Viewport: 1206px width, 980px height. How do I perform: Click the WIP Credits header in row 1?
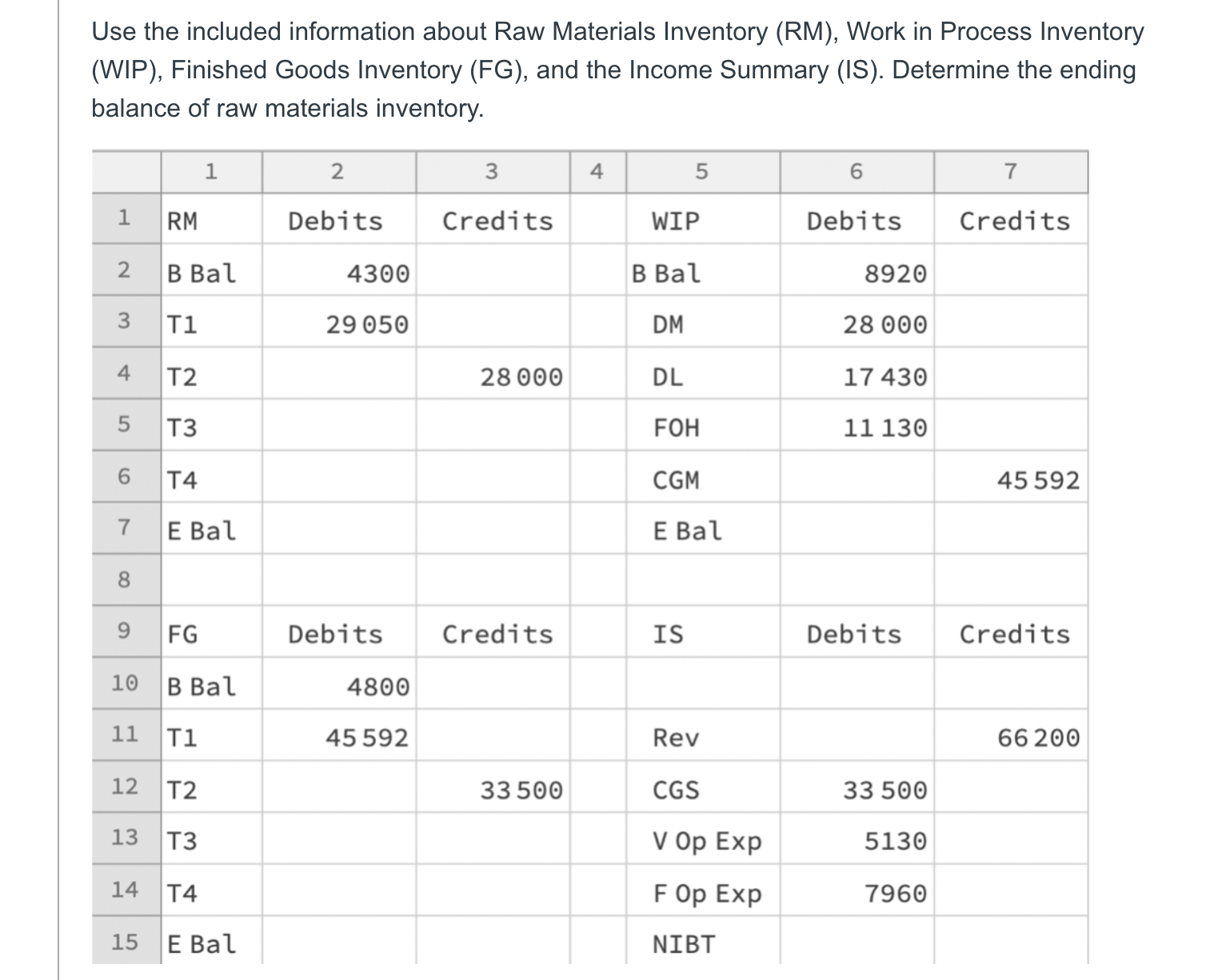(1011, 219)
